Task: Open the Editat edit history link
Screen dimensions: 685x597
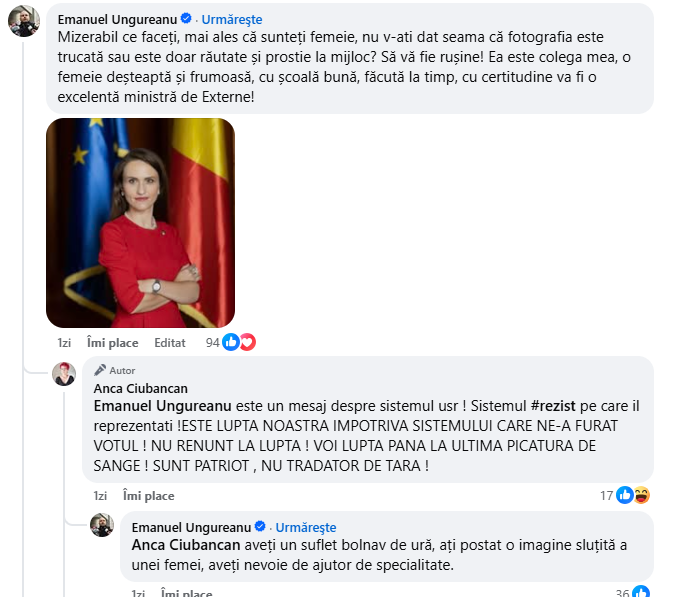Action: pyautogui.click(x=170, y=343)
